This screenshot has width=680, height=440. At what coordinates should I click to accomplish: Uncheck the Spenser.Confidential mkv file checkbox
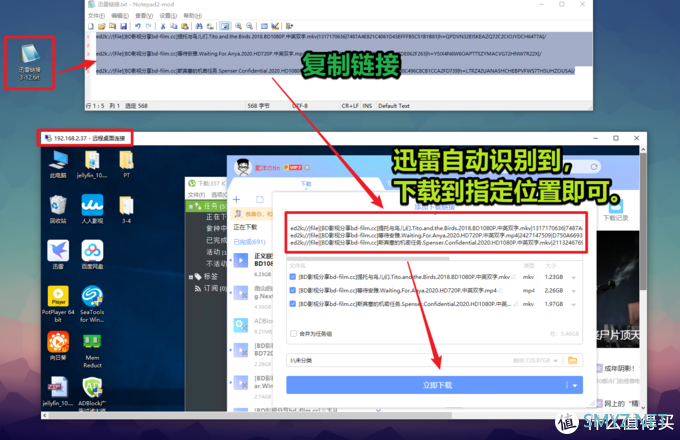tap(293, 304)
